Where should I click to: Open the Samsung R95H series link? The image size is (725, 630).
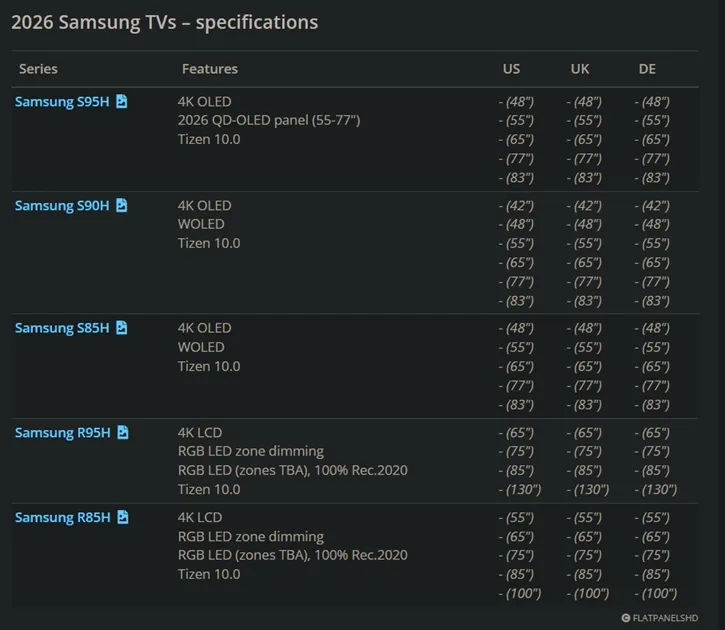click(x=62, y=433)
